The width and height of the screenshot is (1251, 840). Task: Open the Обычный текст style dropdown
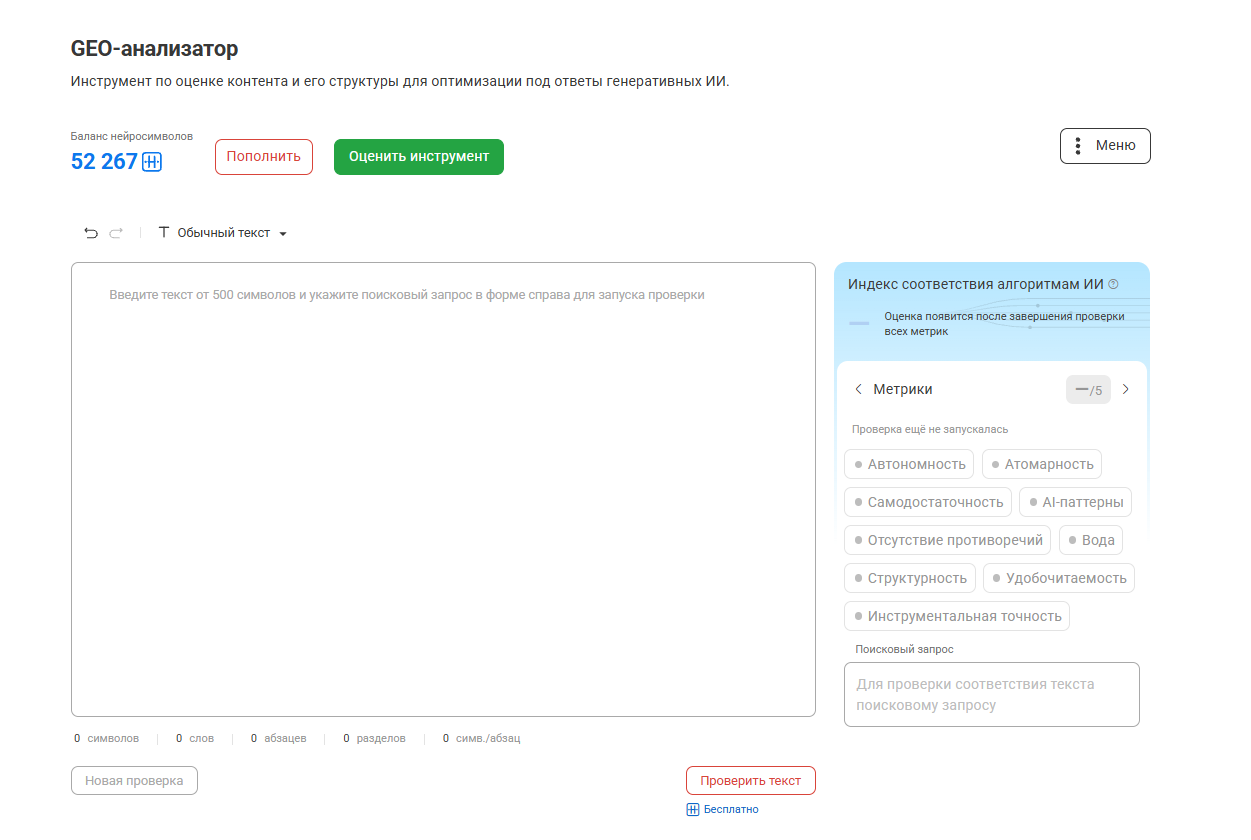(223, 233)
